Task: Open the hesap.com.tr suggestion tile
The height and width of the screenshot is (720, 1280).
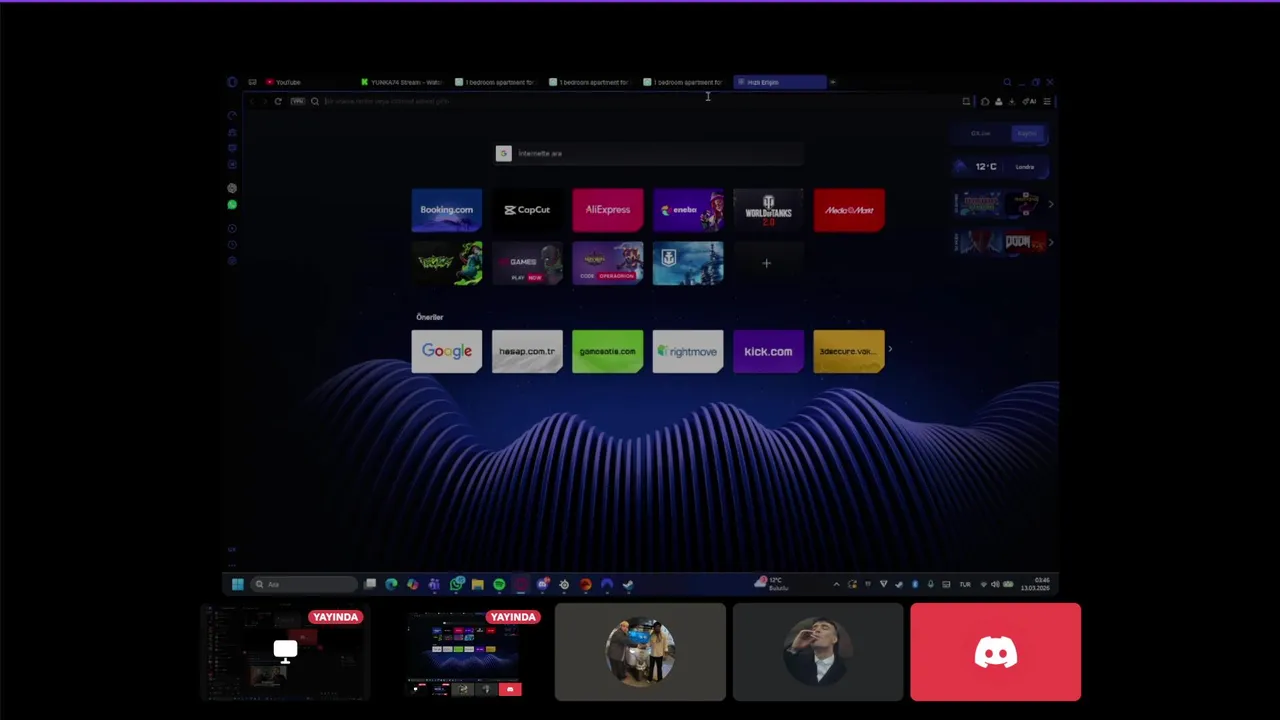Action: click(527, 351)
